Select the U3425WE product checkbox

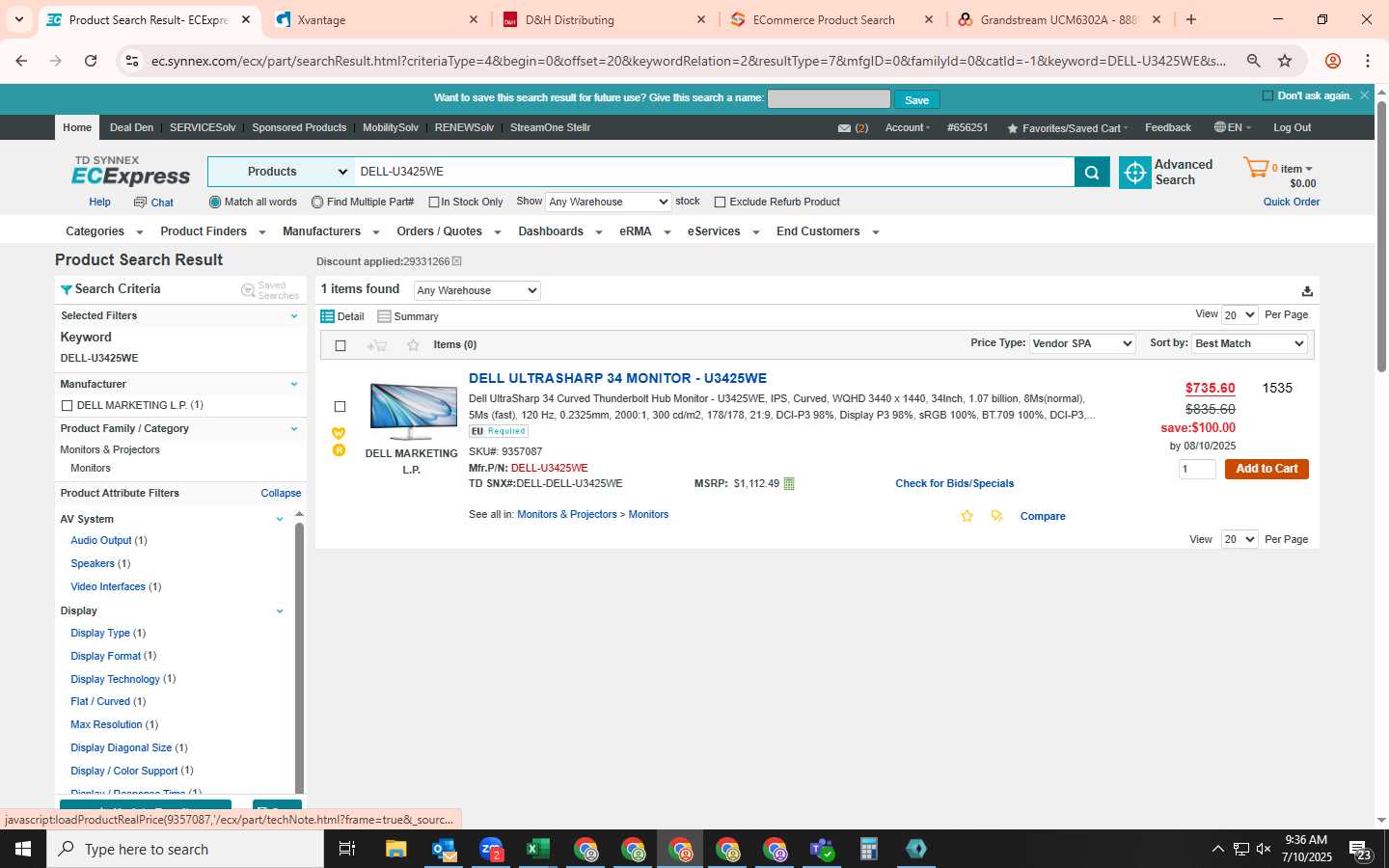coord(340,407)
